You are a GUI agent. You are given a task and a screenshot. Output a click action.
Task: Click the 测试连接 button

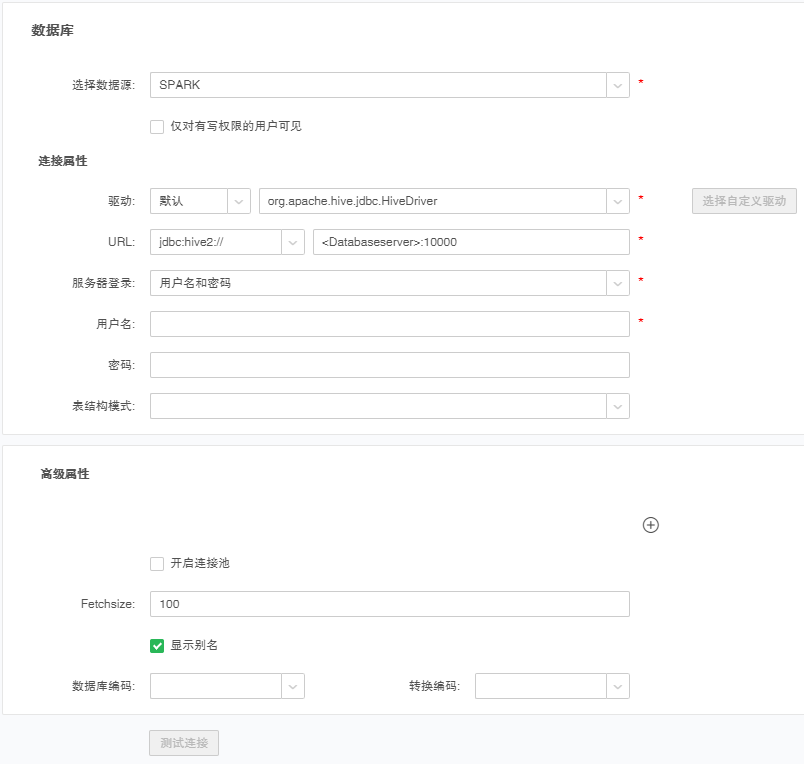[184, 743]
